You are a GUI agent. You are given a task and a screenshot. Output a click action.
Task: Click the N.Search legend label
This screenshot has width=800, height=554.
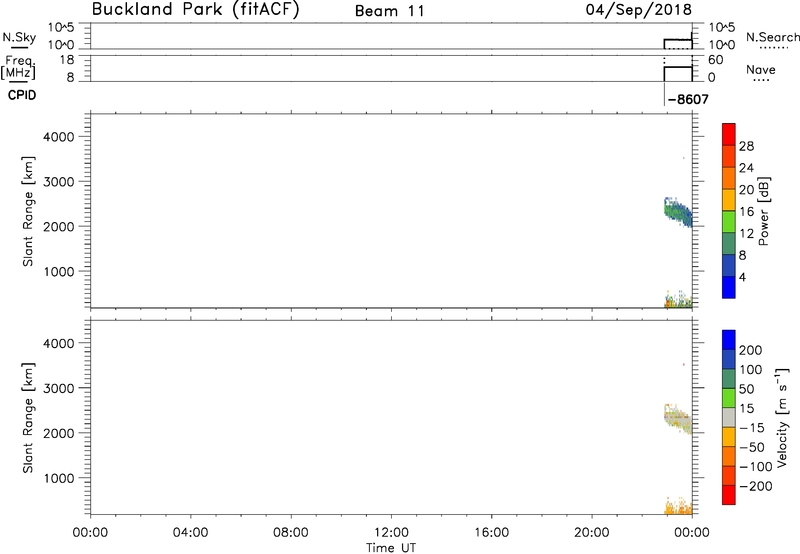(x=772, y=37)
